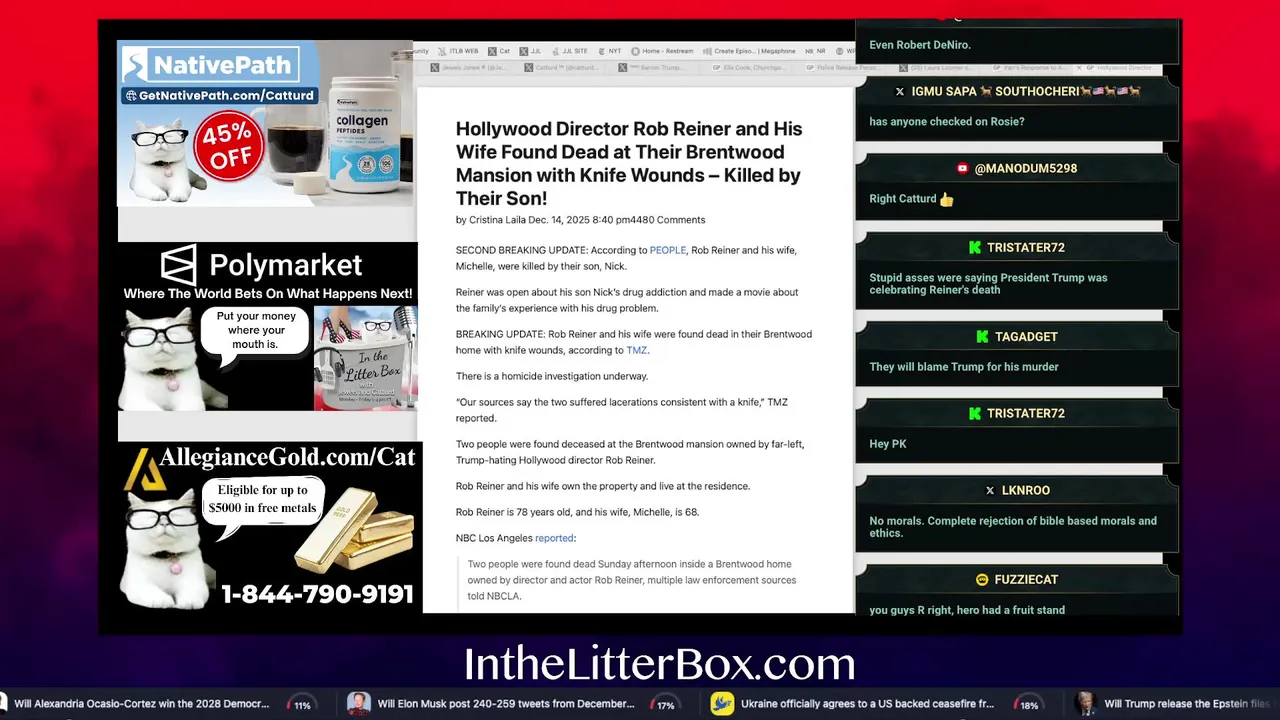Open the Home - Restream bookmark
The height and width of the screenshot is (720, 1280).
(x=662, y=51)
